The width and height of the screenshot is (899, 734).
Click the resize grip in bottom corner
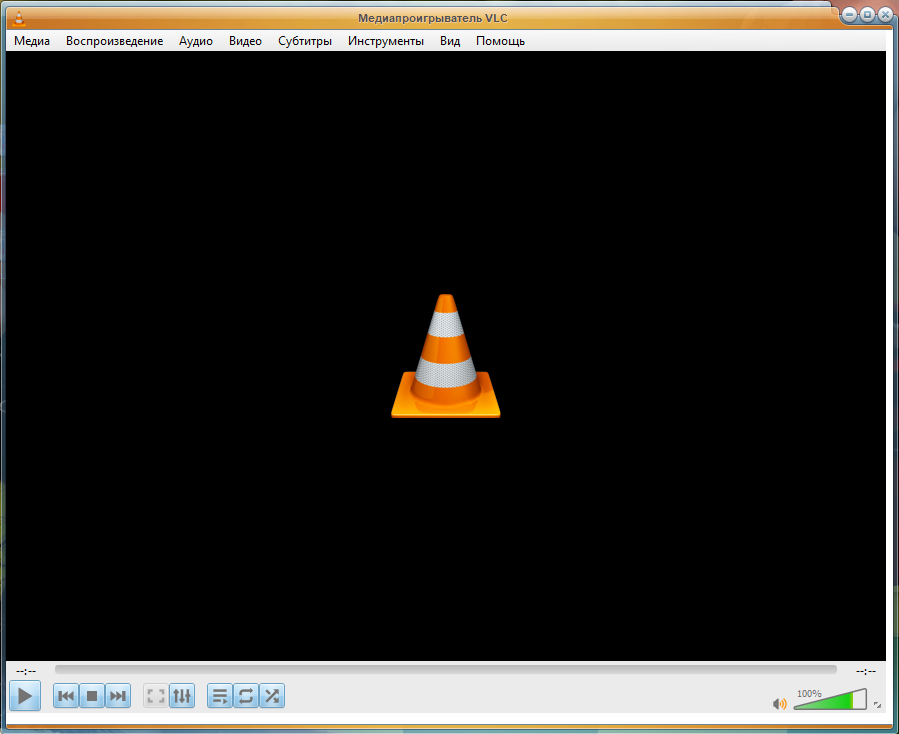tap(878, 705)
